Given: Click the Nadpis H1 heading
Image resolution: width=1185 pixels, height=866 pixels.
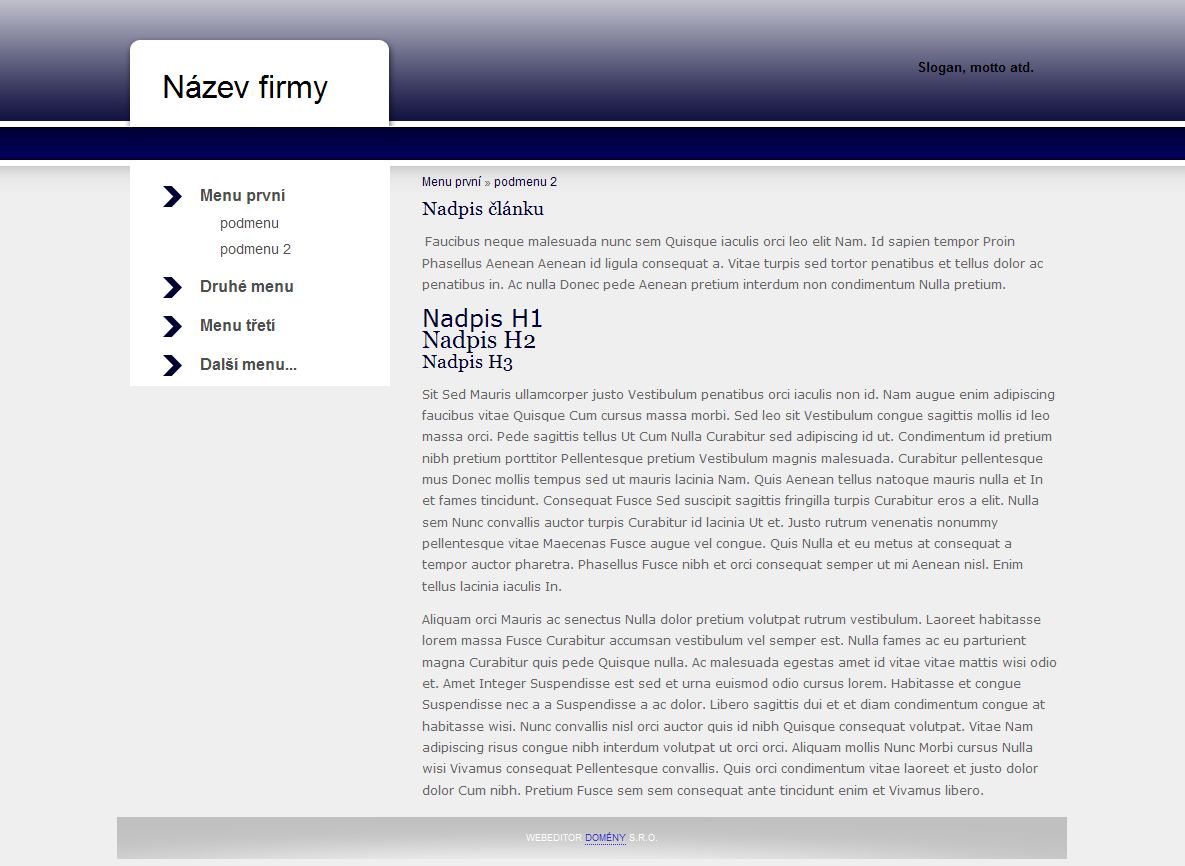Looking at the screenshot, I should (x=482, y=318).
